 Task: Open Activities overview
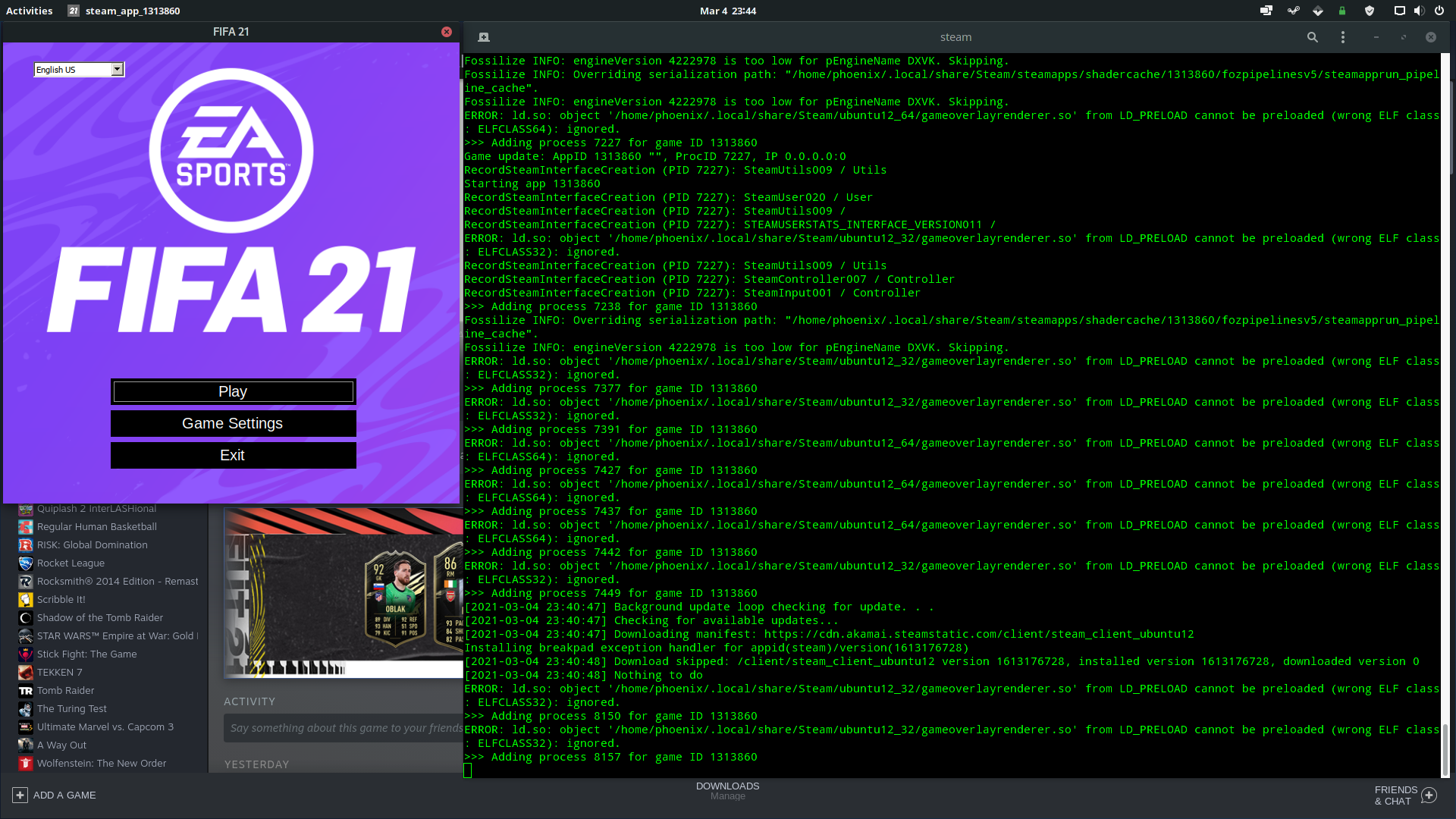pyautogui.click(x=30, y=11)
